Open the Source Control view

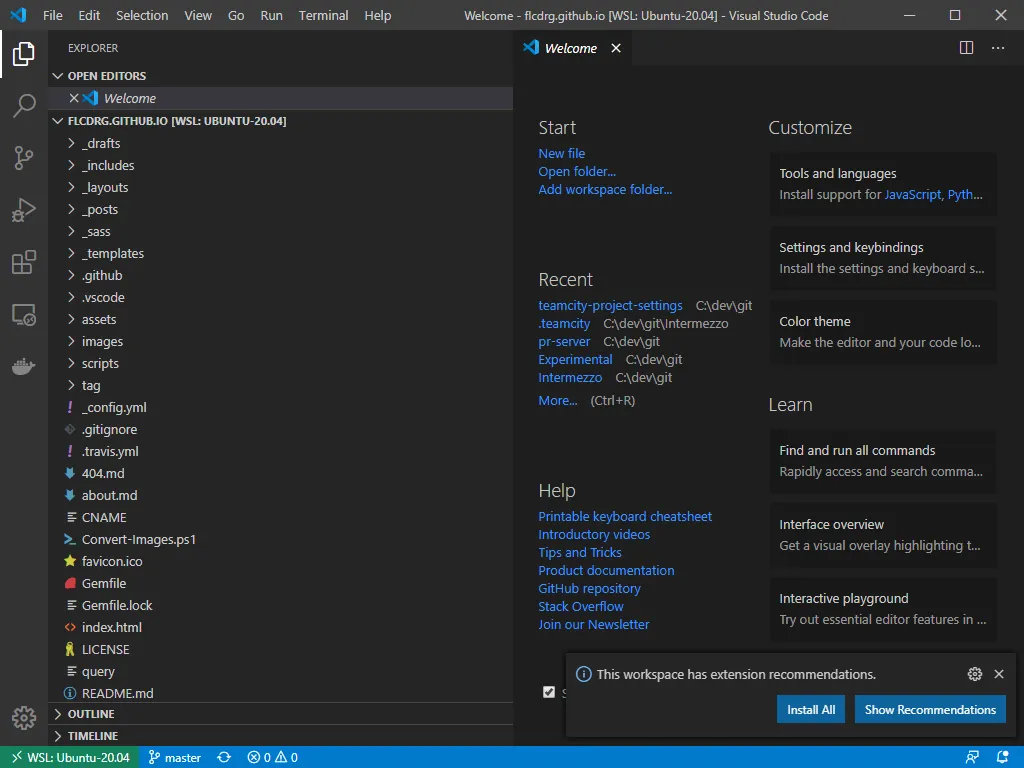(x=23, y=158)
